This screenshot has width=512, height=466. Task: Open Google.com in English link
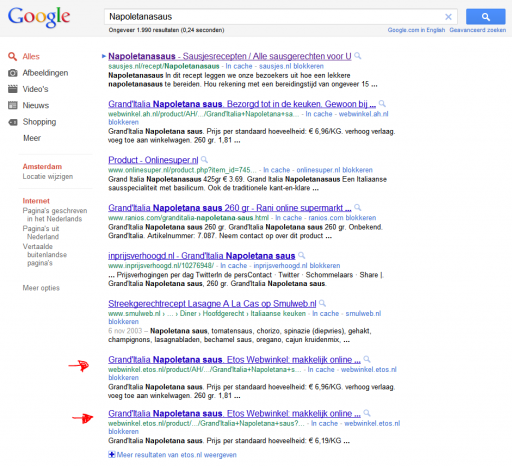(x=416, y=30)
